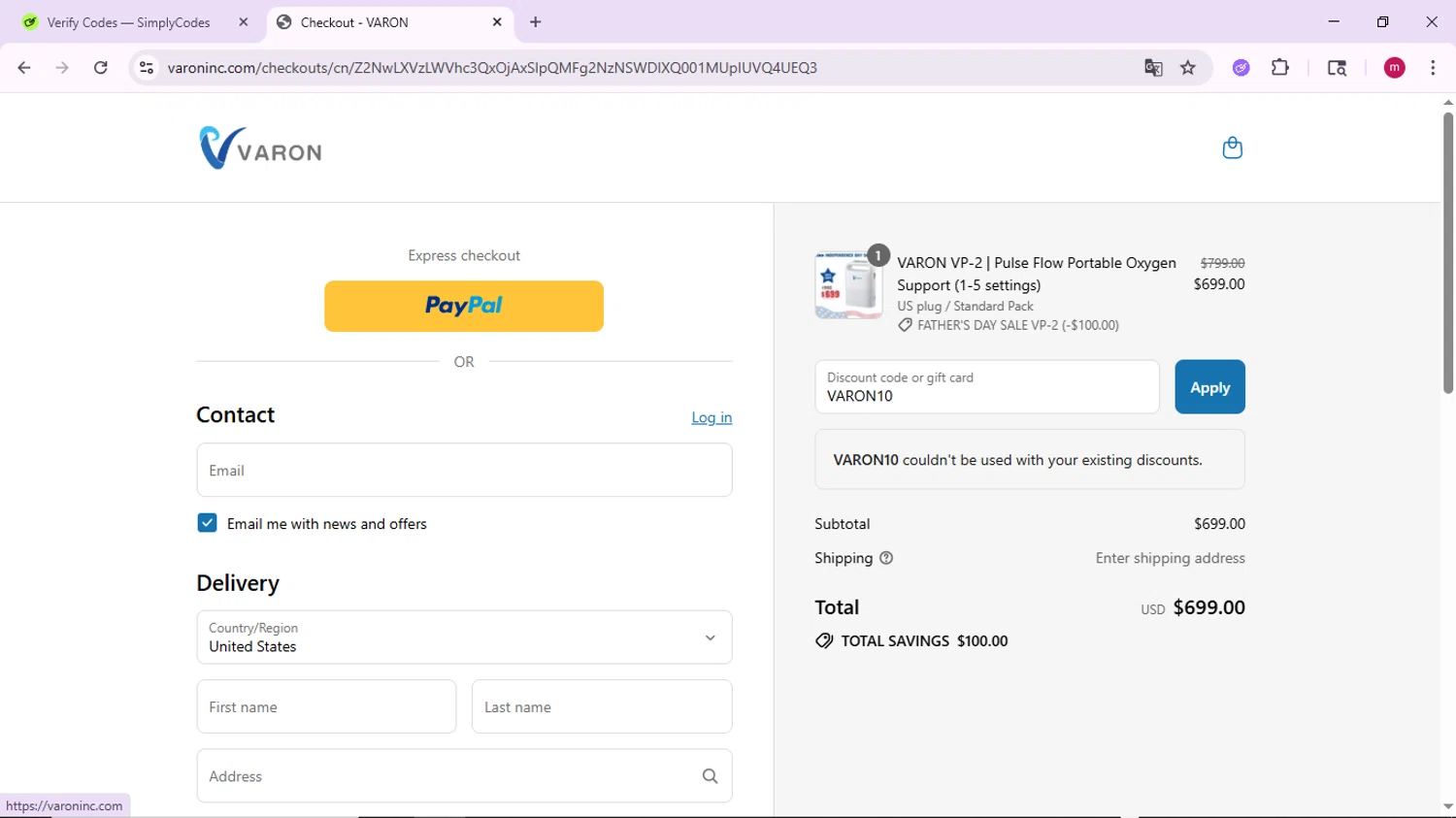Viewport: 1456px width, 818px height.
Task: View site information icon in address bar
Action: click(147, 68)
